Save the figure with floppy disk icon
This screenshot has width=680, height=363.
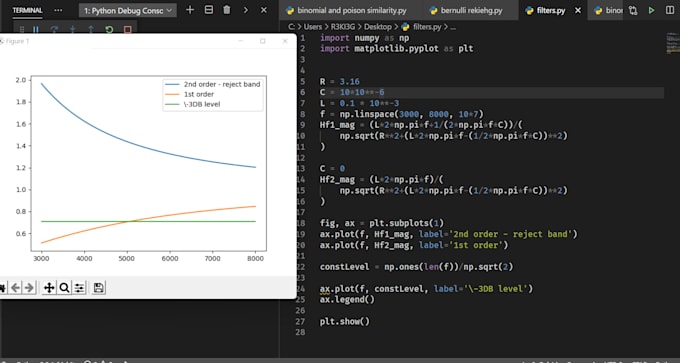point(98,288)
